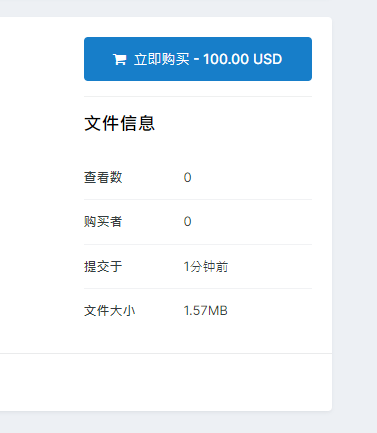Click the divider between 查看数 and 购买者
The image size is (377, 433).
(198, 200)
